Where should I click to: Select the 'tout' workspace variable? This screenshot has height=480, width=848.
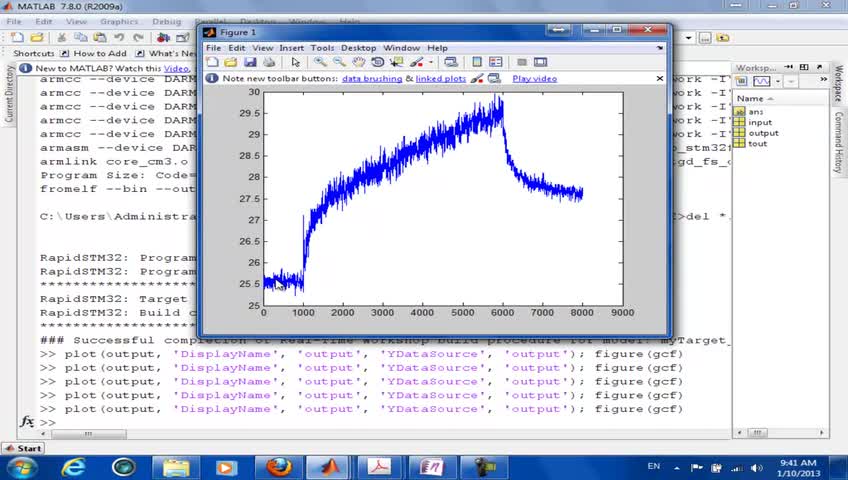758,144
